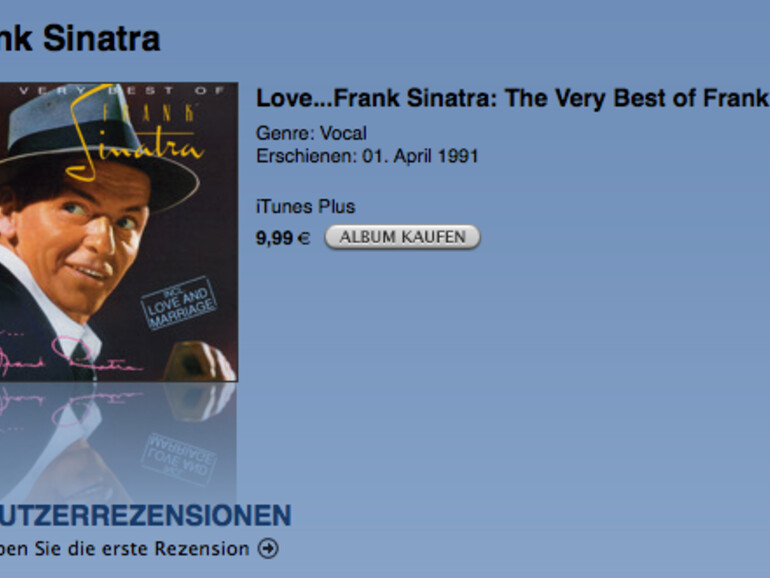Viewport: 770px width, 578px height.
Task: Click the 'Genre:' label text
Action: pyautogui.click(x=286, y=133)
